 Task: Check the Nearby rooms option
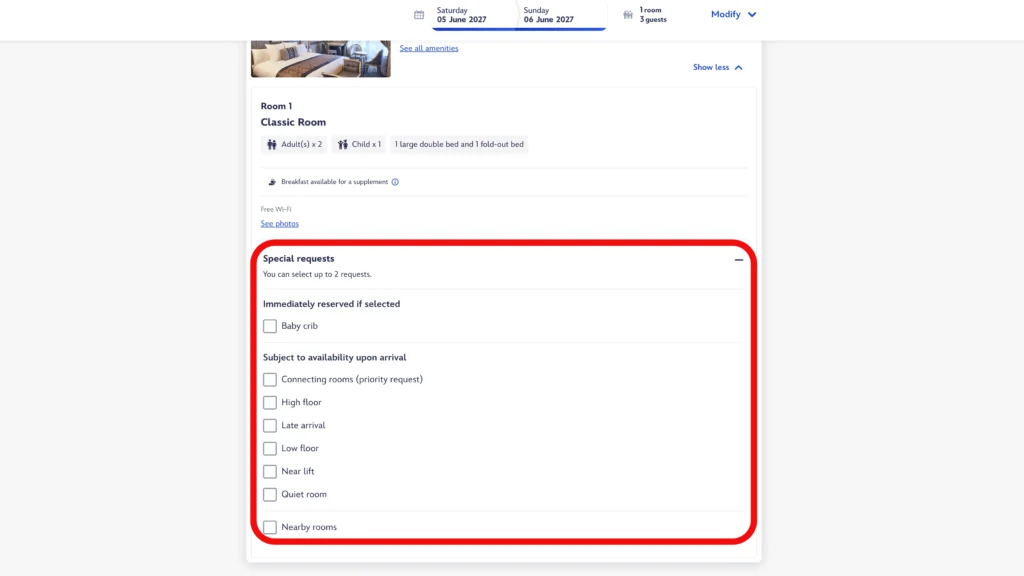[x=270, y=527]
